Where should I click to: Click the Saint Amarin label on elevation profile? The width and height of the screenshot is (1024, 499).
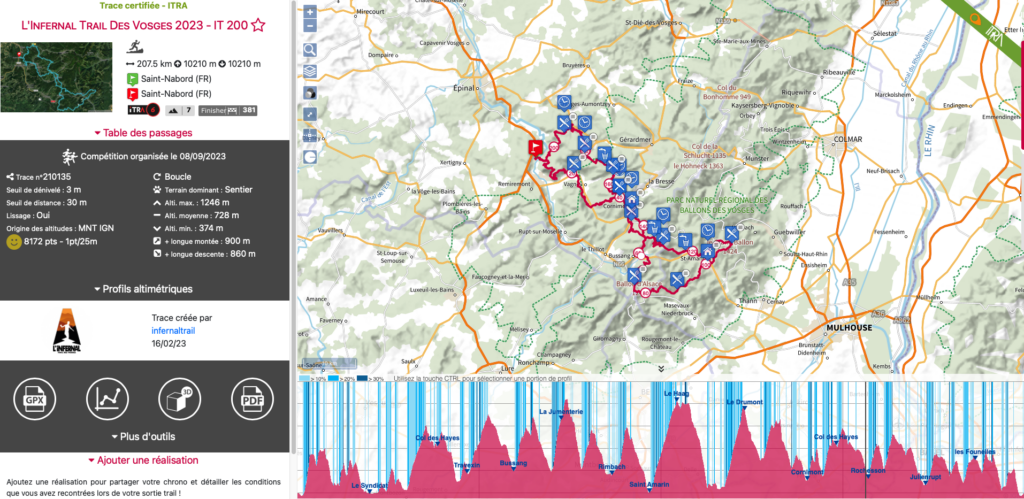pos(648,485)
